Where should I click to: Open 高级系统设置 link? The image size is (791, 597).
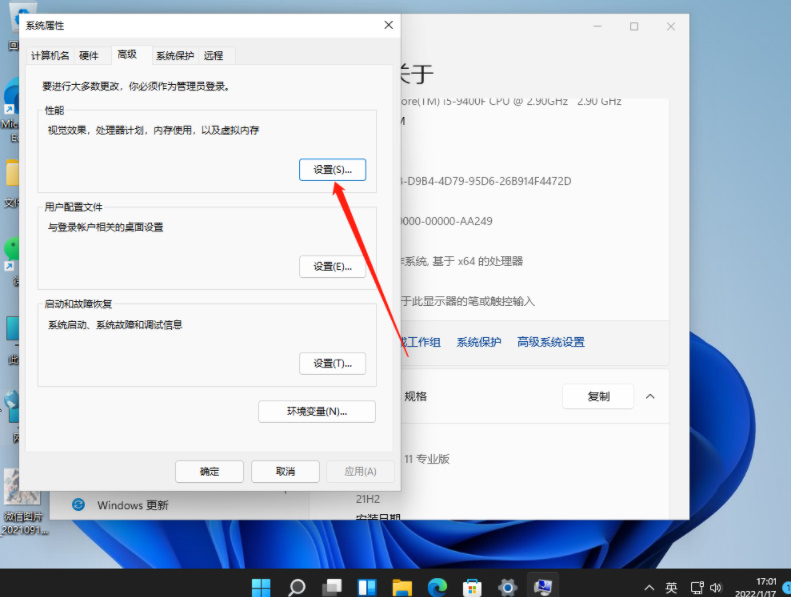point(550,342)
